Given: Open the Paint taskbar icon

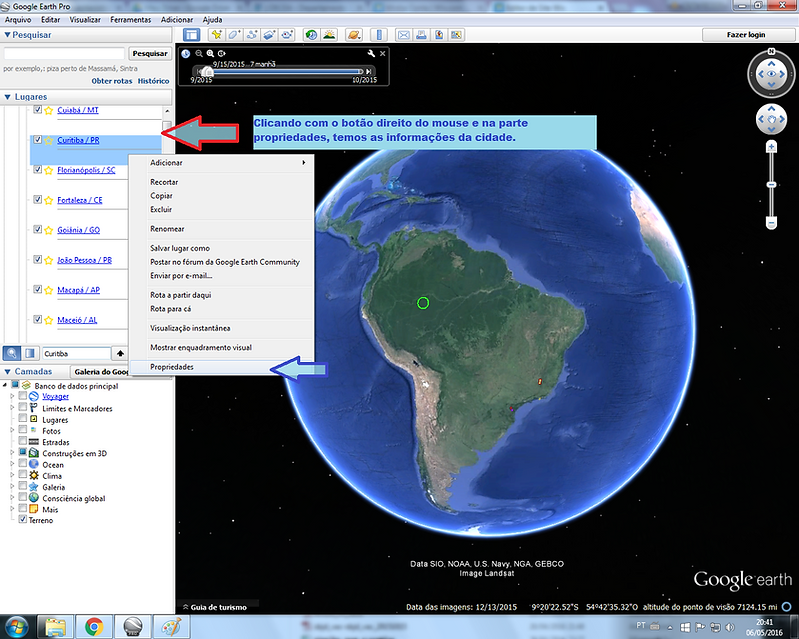Looking at the screenshot, I should pyautogui.click(x=171, y=626).
